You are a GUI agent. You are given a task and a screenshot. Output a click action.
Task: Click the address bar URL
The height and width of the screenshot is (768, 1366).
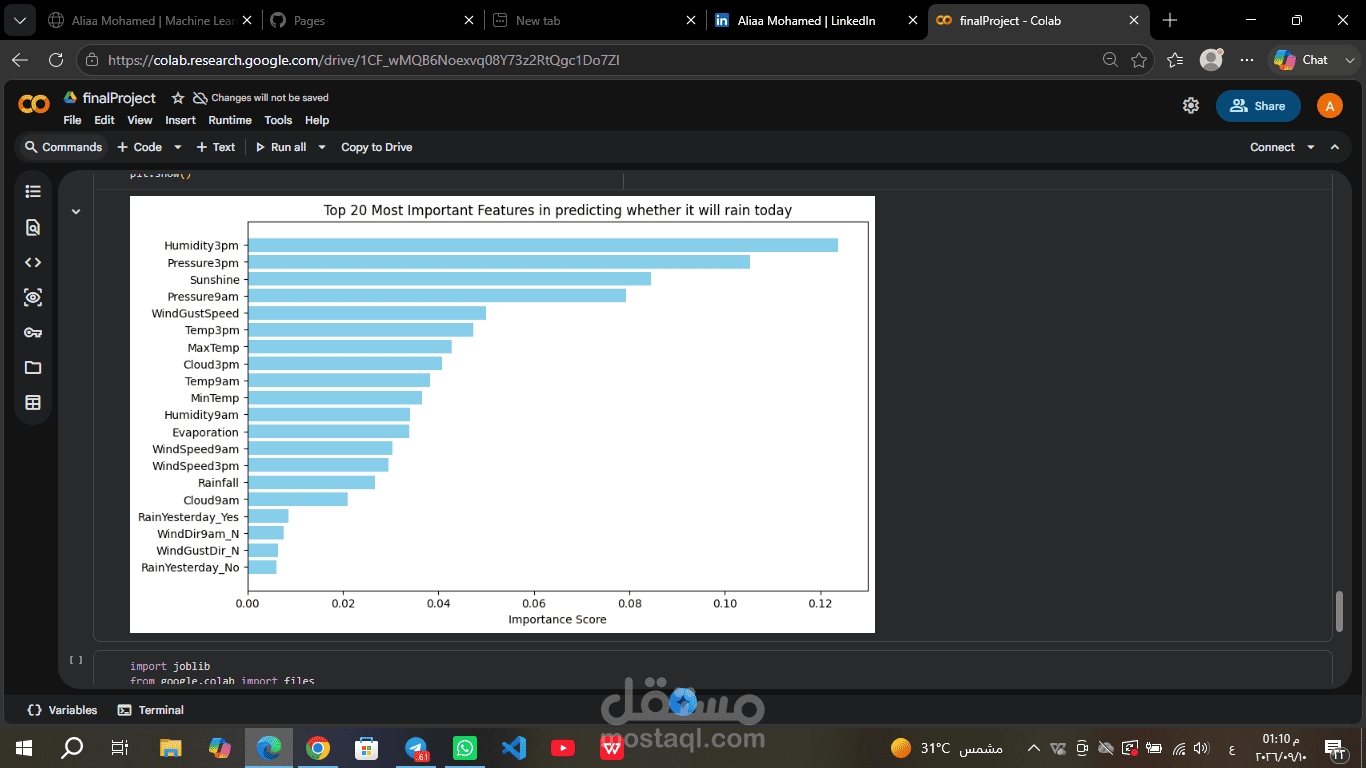pos(364,60)
